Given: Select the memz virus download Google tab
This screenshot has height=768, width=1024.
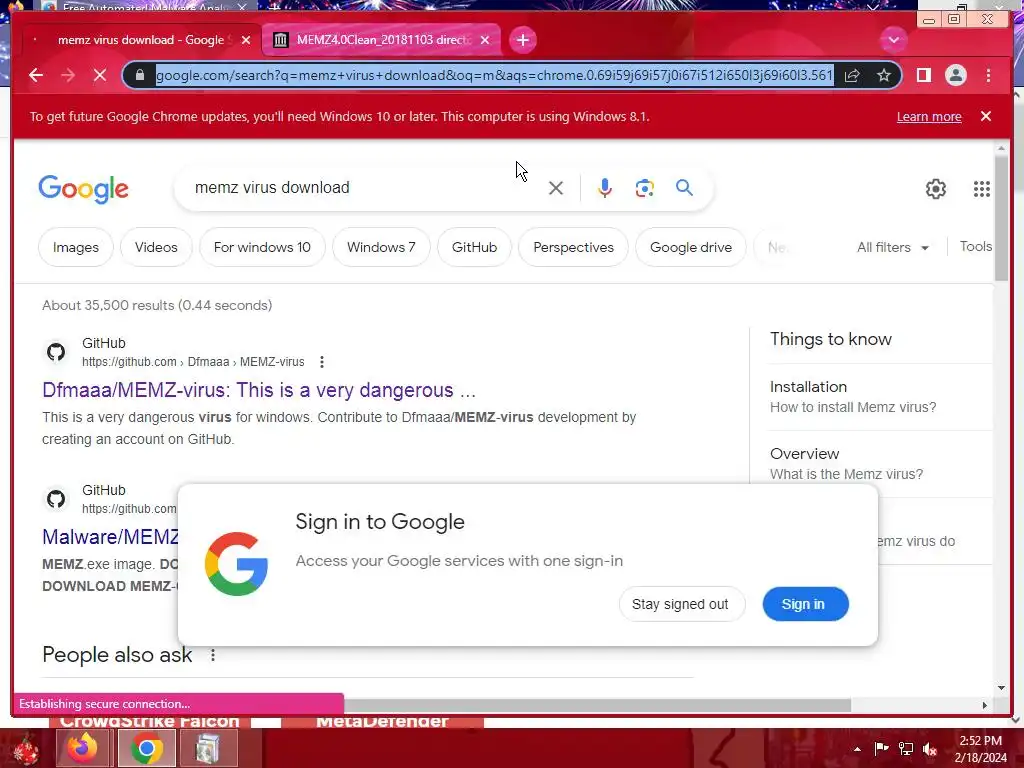Looking at the screenshot, I should [140, 40].
